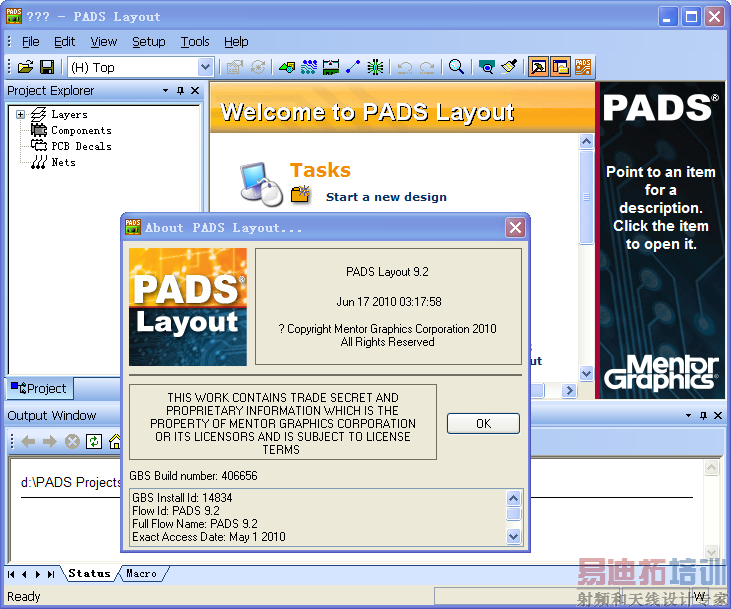Open the View menu
This screenshot has width=731, height=609.
pos(103,42)
